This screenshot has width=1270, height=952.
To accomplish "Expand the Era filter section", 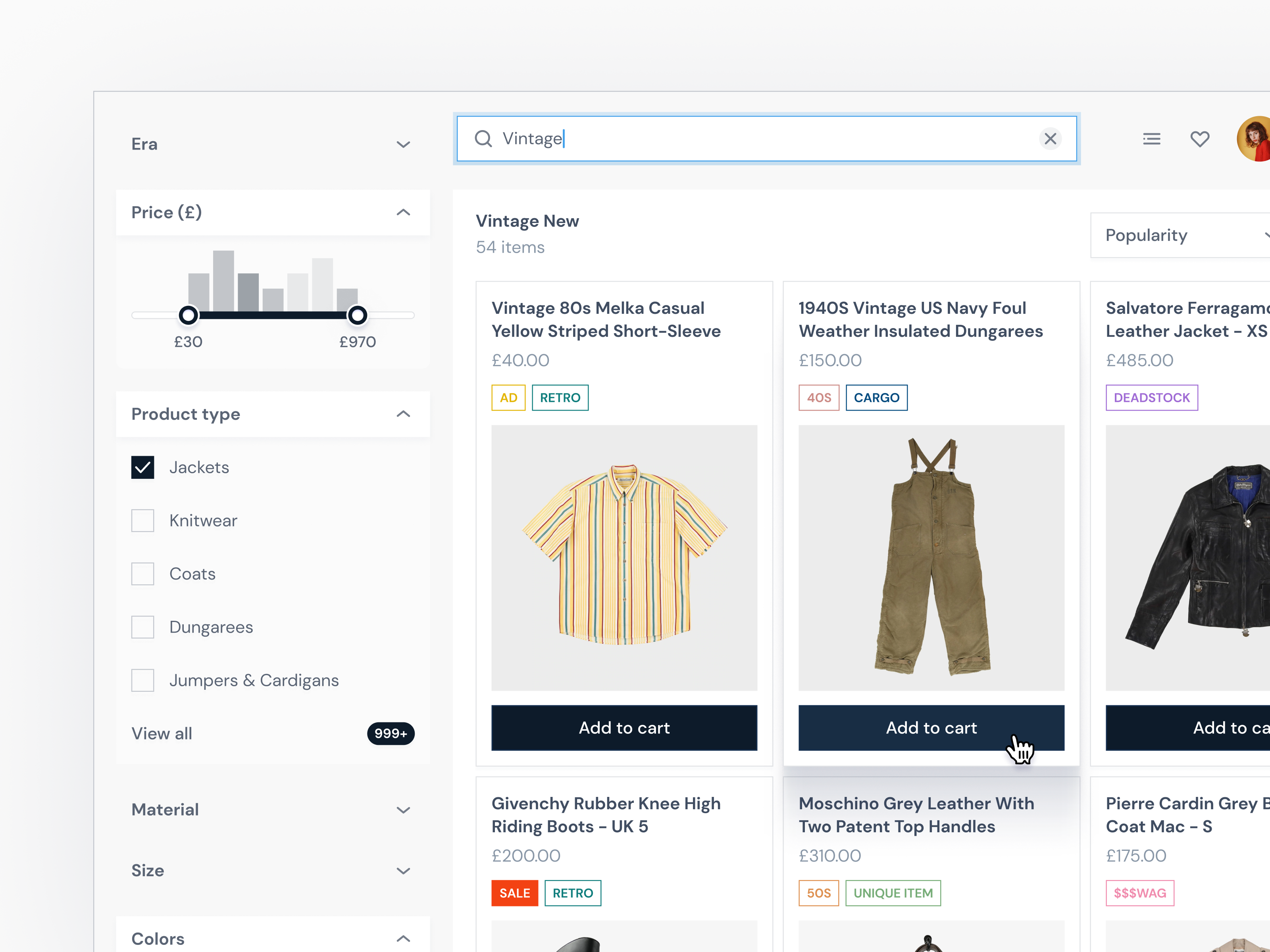I will tap(273, 144).
